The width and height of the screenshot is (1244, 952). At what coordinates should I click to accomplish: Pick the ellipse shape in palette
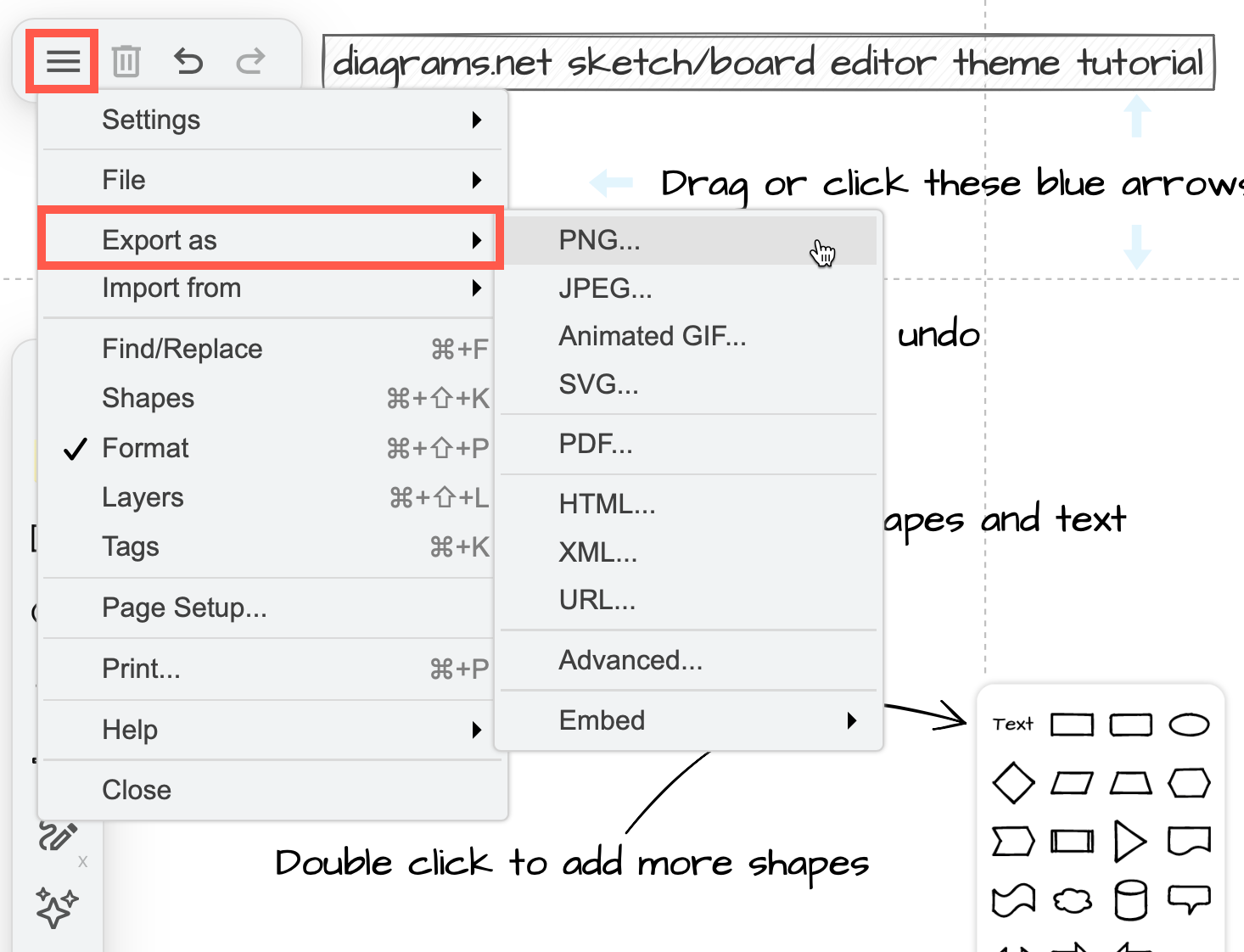(1189, 725)
